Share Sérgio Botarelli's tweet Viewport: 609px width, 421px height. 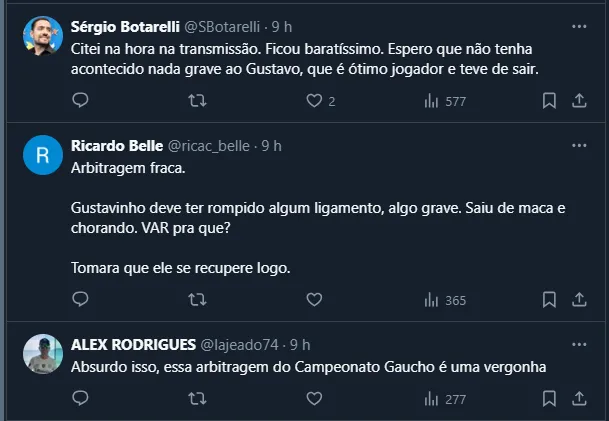coord(579,100)
